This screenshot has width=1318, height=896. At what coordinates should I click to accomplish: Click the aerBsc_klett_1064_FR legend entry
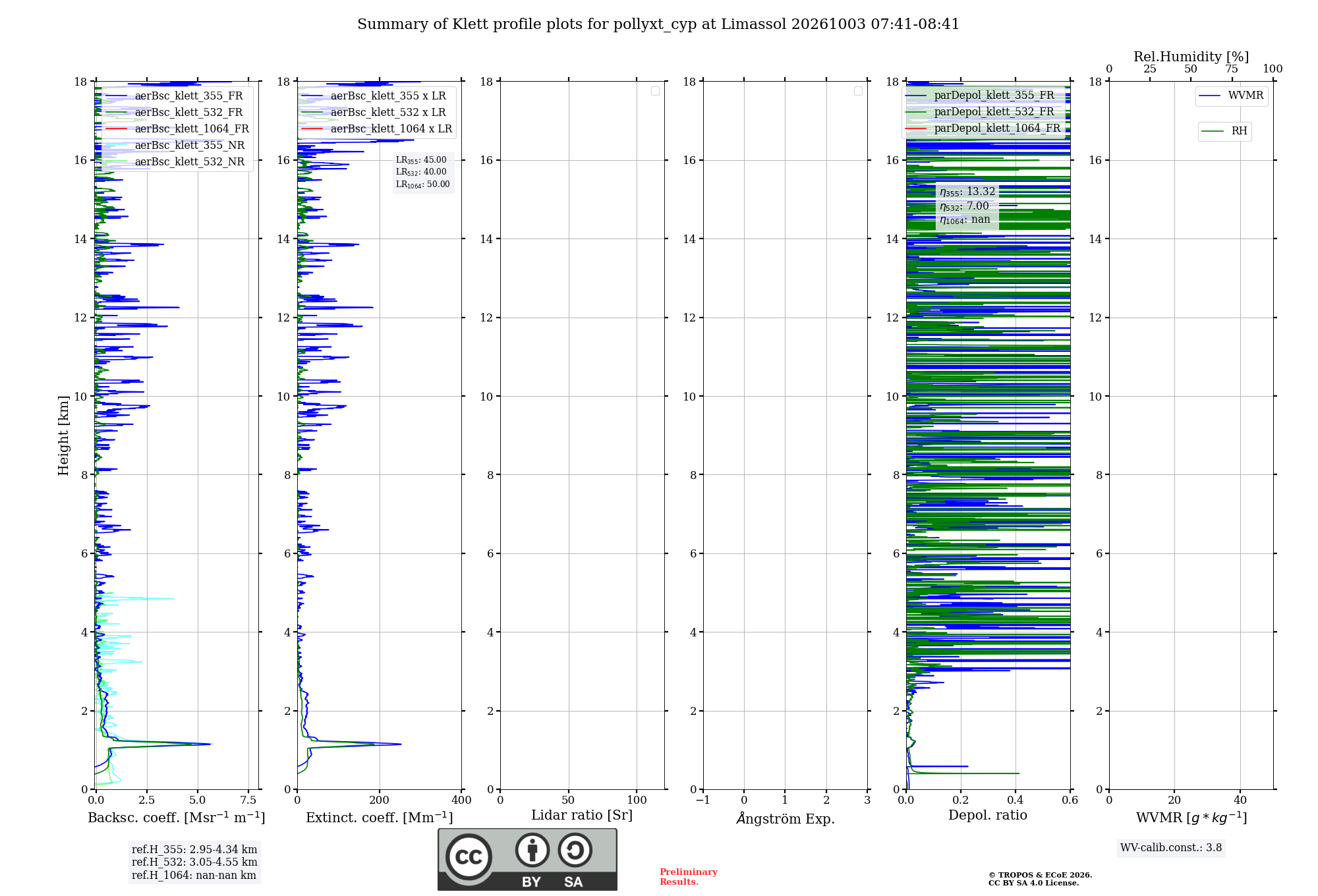click(x=177, y=129)
